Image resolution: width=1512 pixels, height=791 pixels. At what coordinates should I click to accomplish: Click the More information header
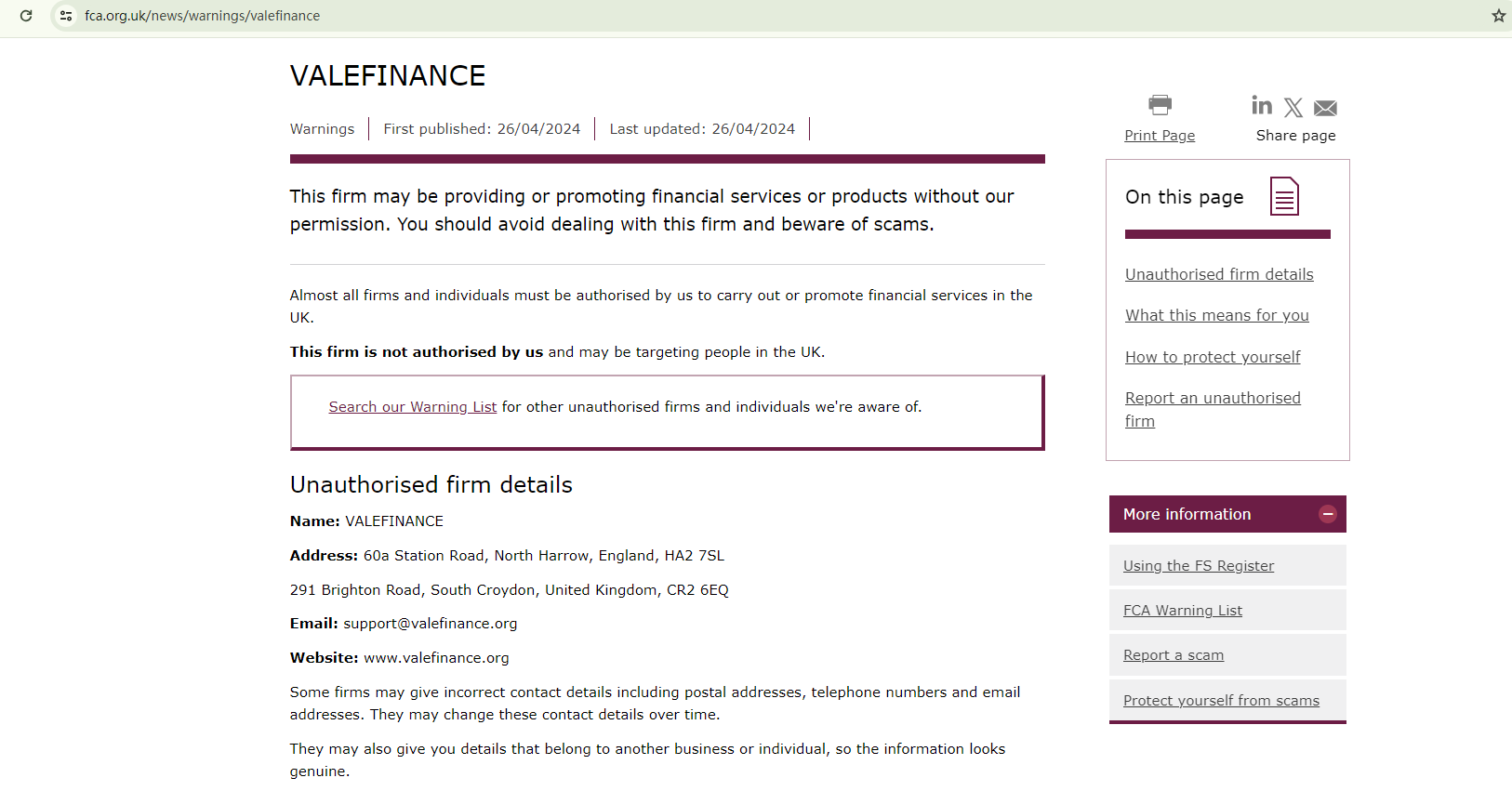[x=1187, y=514]
